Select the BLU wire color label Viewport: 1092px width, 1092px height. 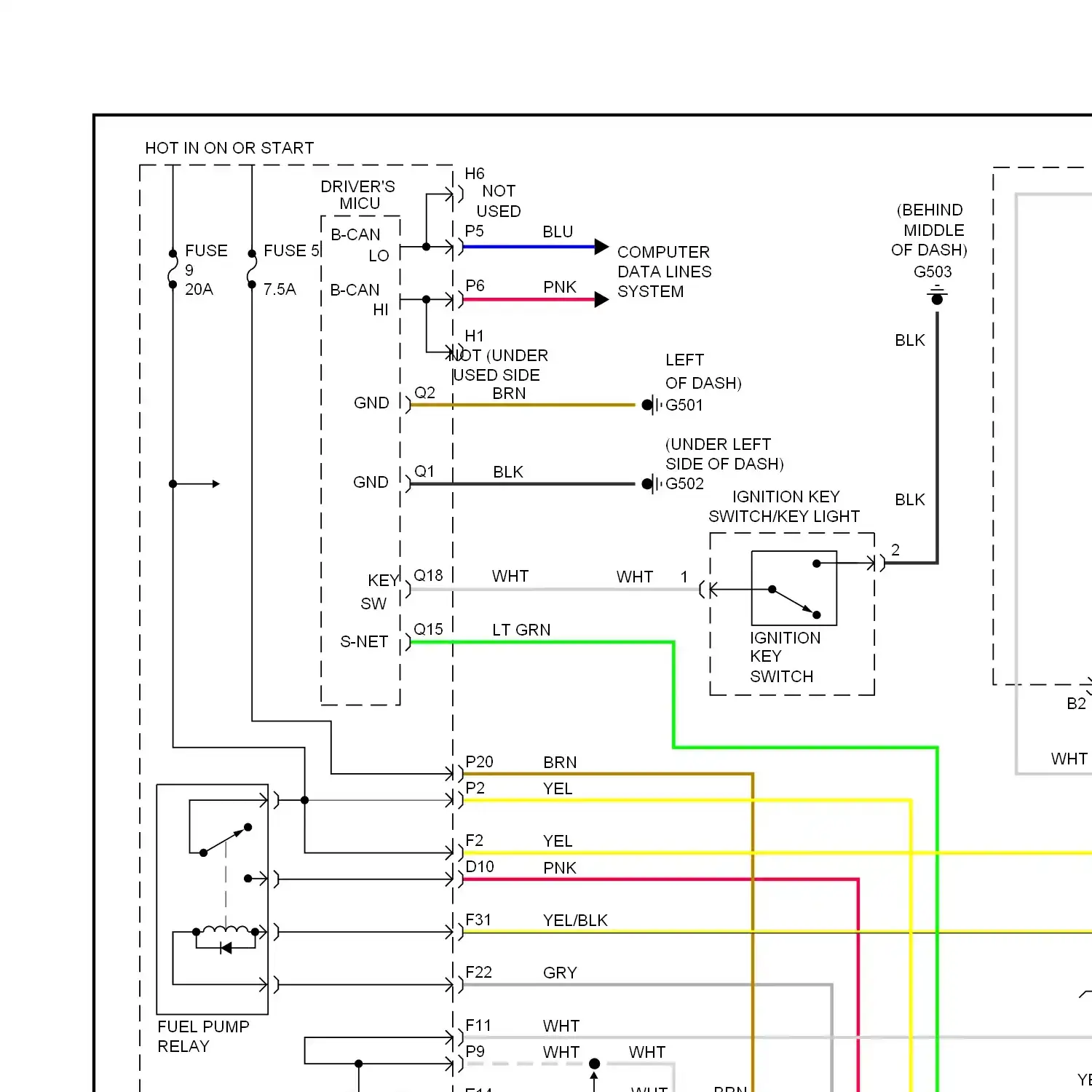pos(558,232)
